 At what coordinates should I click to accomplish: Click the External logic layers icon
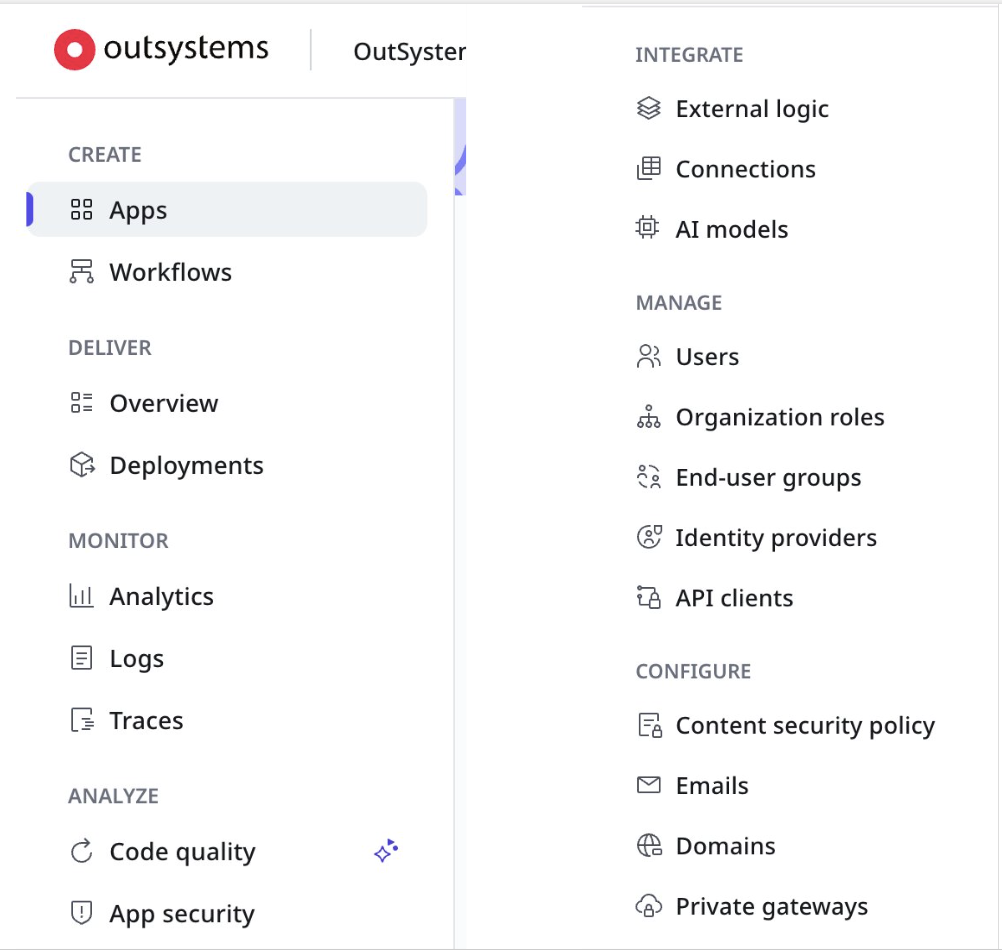pyautogui.click(x=649, y=108)
